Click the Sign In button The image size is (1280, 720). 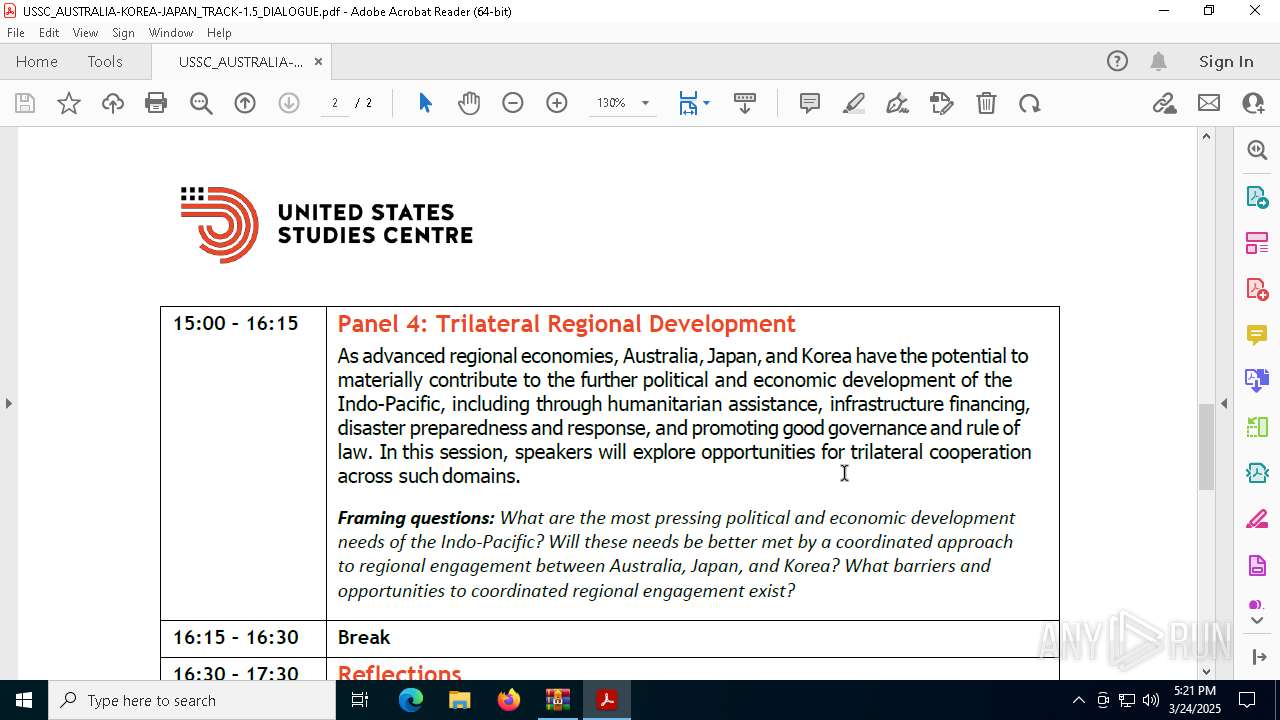(x=1226, y=61)
